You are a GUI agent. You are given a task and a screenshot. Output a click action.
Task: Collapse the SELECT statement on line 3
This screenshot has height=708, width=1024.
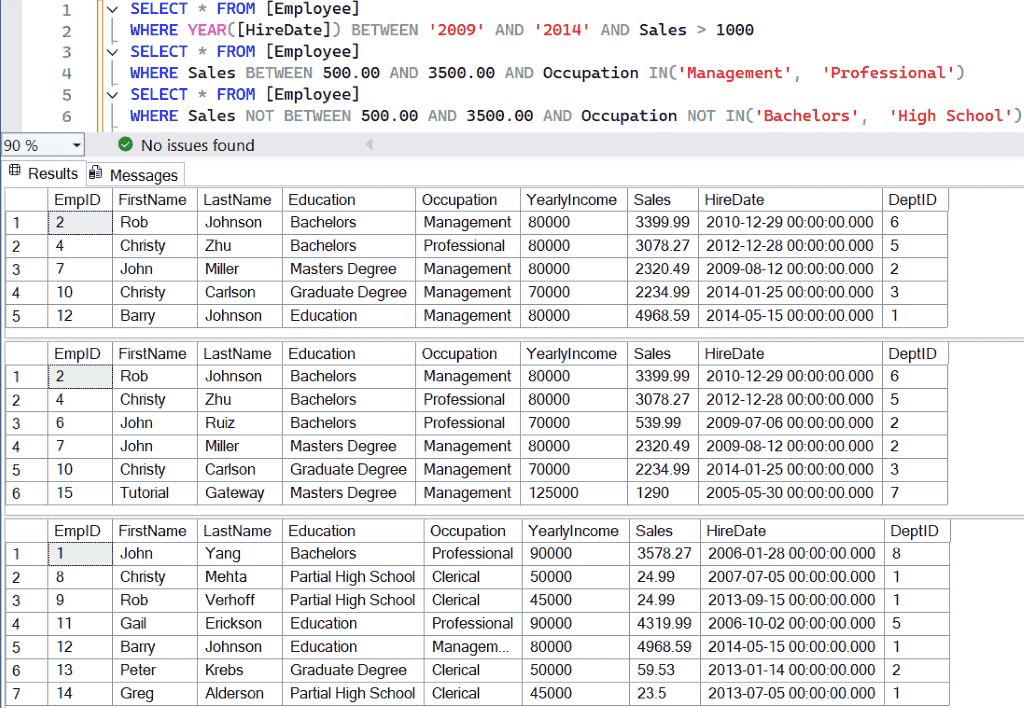(x=111, y=51)
